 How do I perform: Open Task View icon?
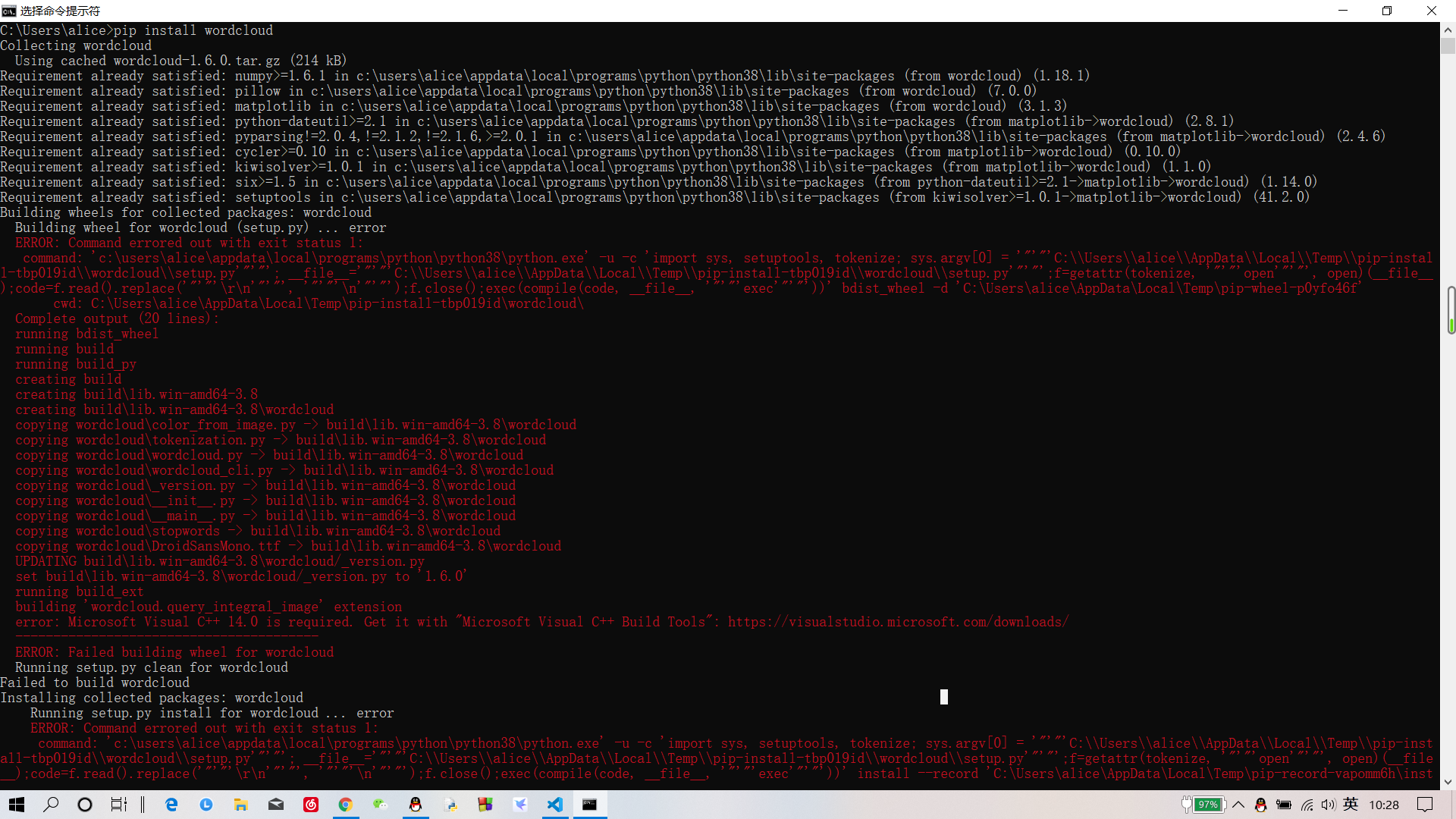[119, 805]
